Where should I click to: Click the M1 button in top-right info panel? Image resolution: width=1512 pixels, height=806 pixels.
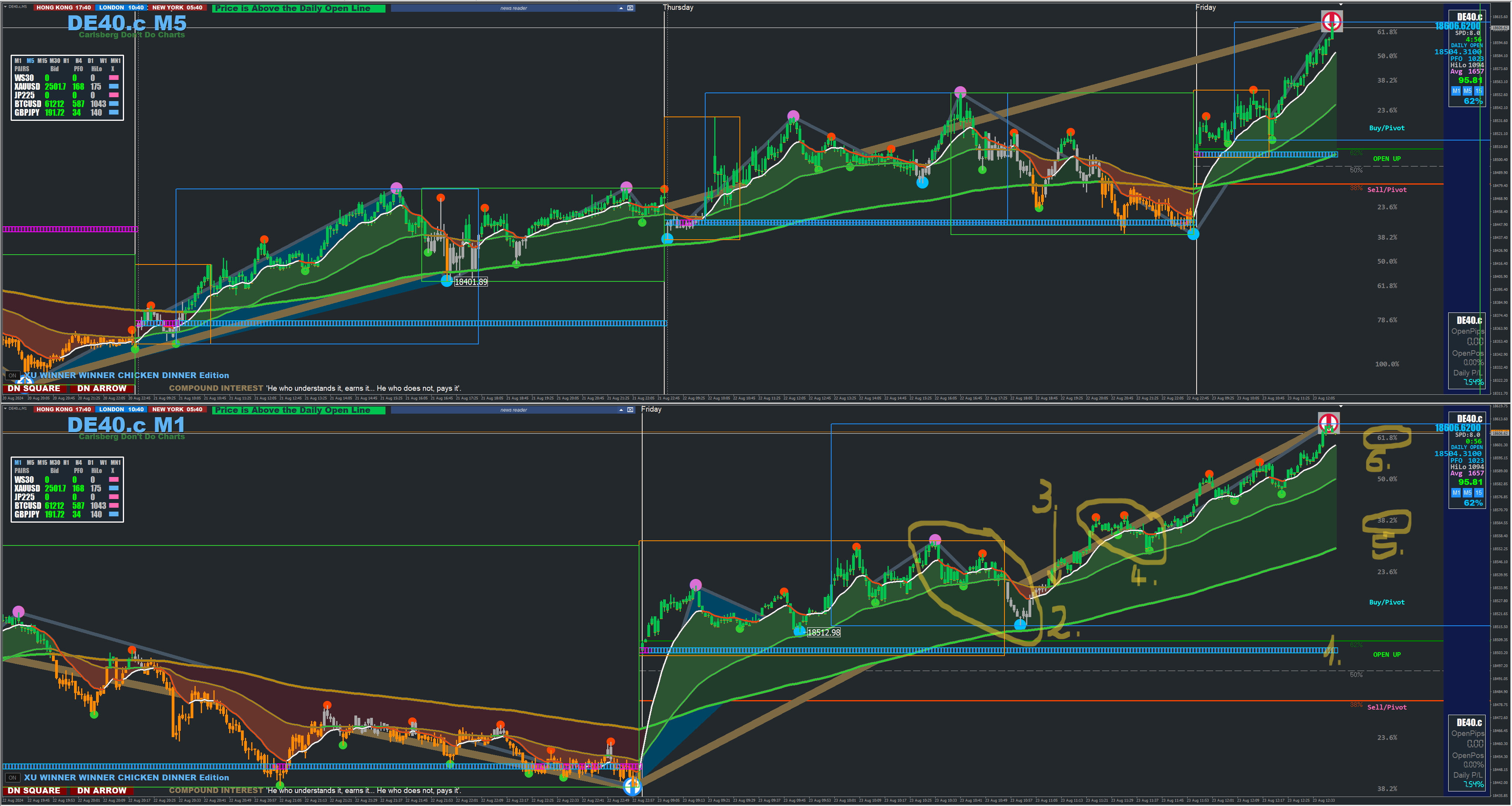tap(1456, 91)
